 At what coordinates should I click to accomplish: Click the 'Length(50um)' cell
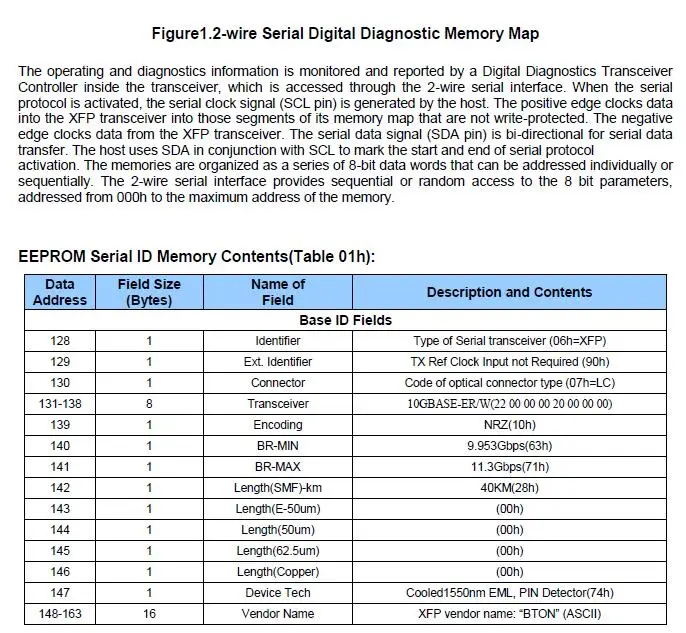278,530
